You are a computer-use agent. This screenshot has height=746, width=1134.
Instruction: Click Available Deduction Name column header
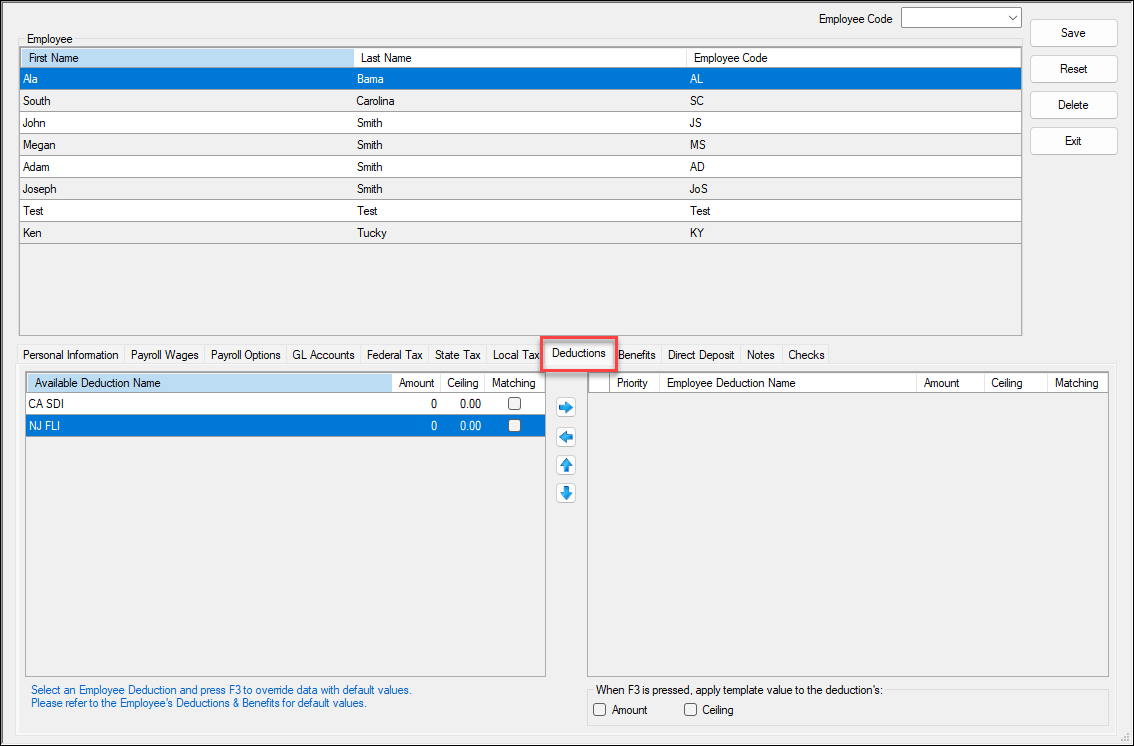coord(209,383)
